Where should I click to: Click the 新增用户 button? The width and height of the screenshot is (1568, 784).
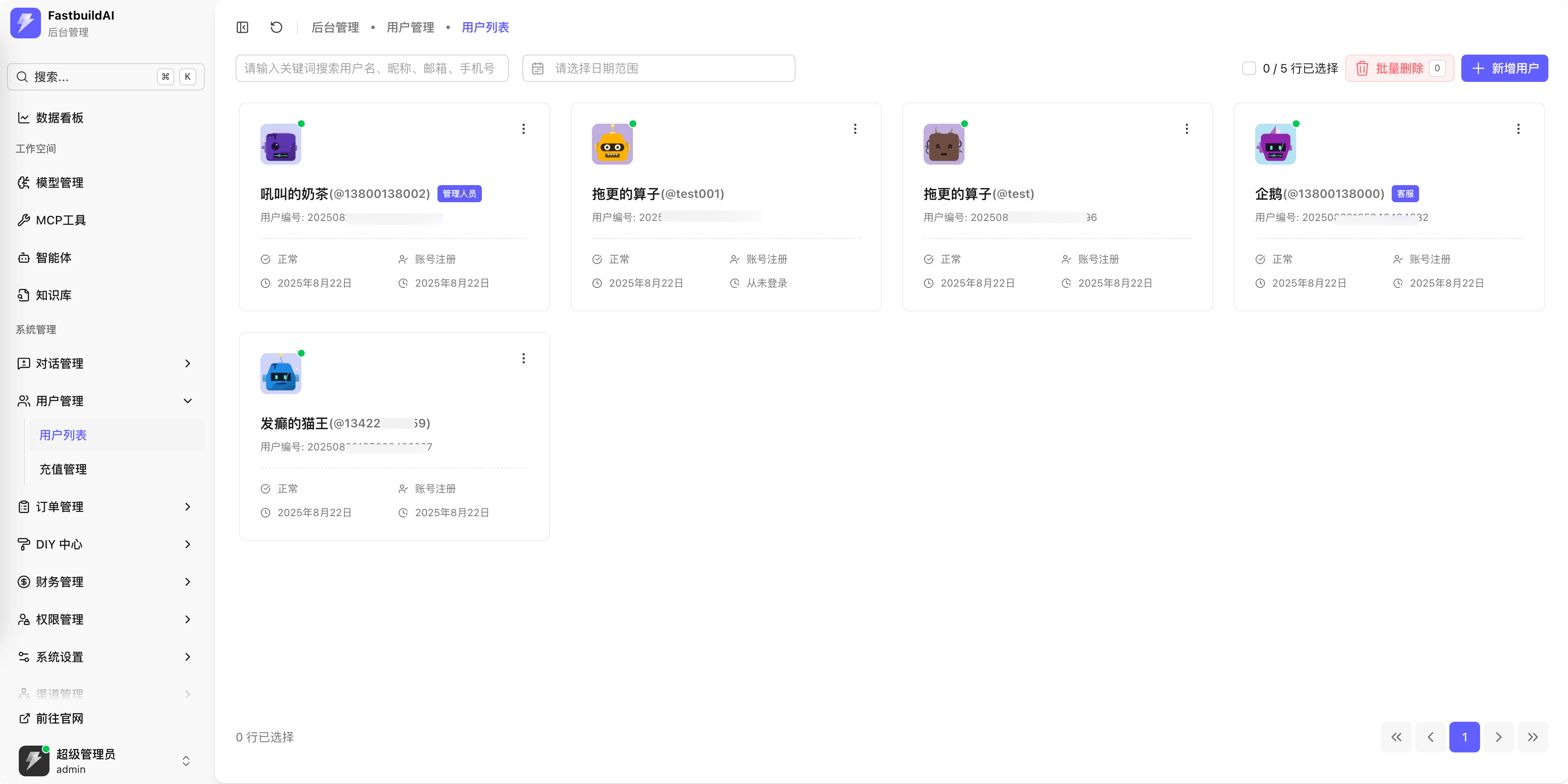click(1504, 68)
